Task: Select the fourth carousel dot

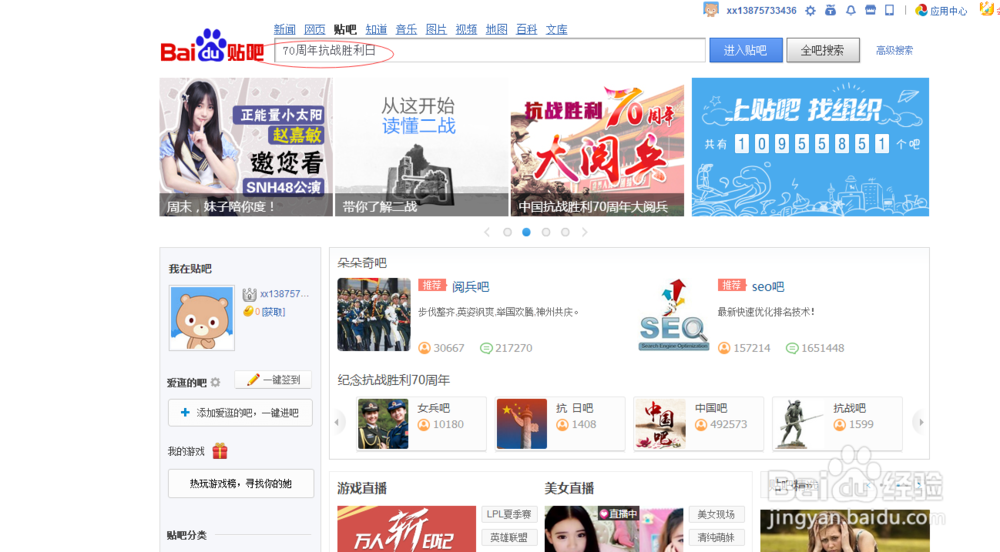Action: [x=565, y=233]
